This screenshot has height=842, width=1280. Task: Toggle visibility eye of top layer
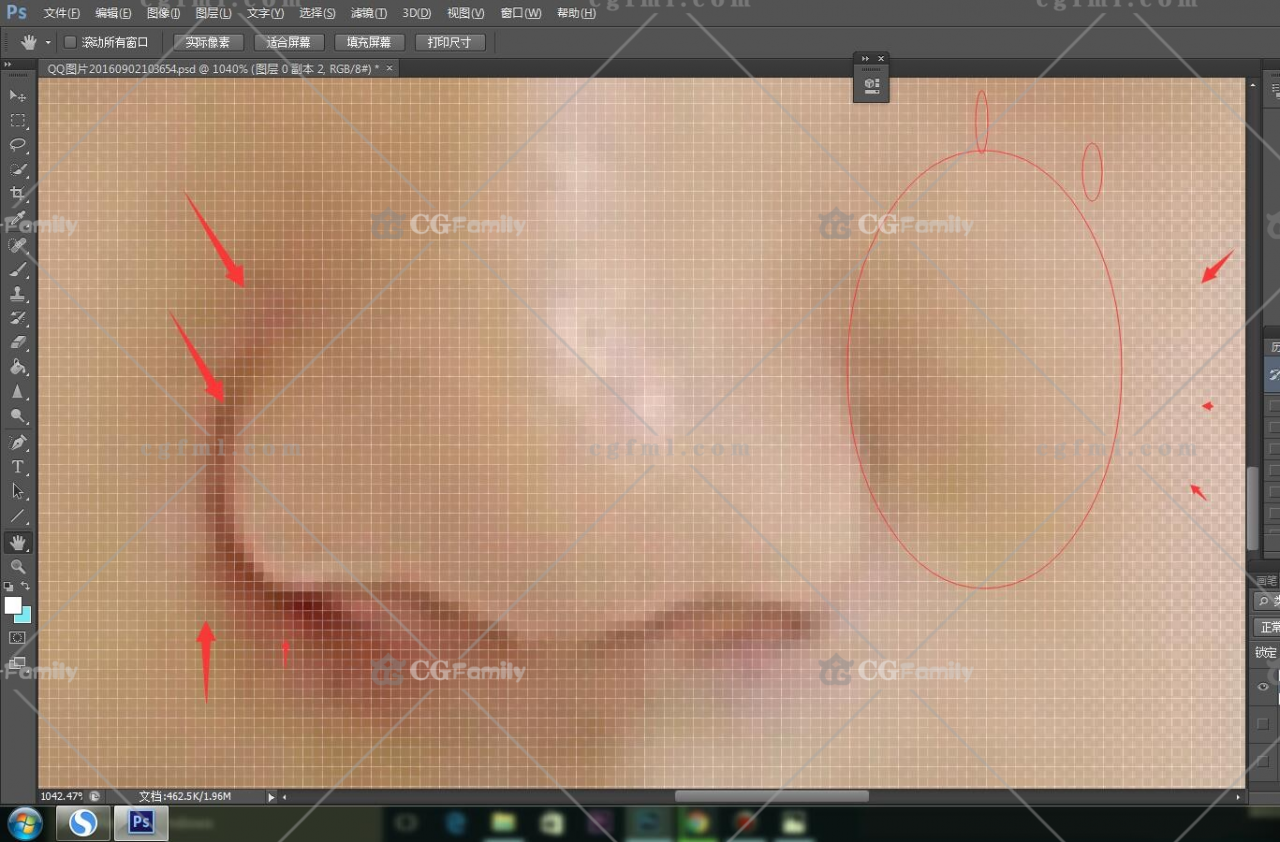pyautogui.click(x=1263, y=687)
